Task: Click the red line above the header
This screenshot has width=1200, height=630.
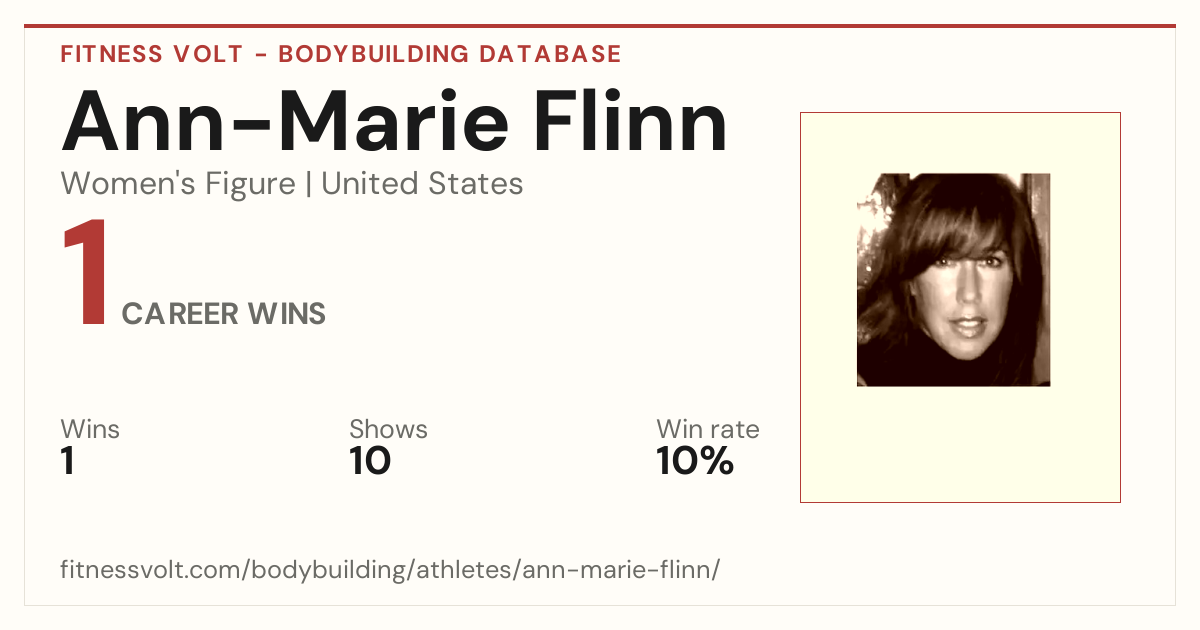Action: 600,26
